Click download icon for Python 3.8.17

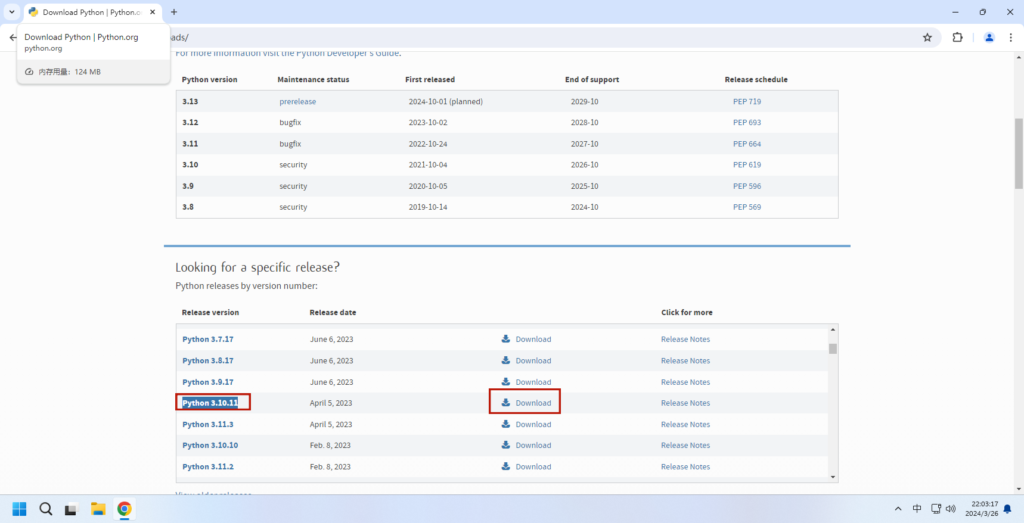pos(505,360)
